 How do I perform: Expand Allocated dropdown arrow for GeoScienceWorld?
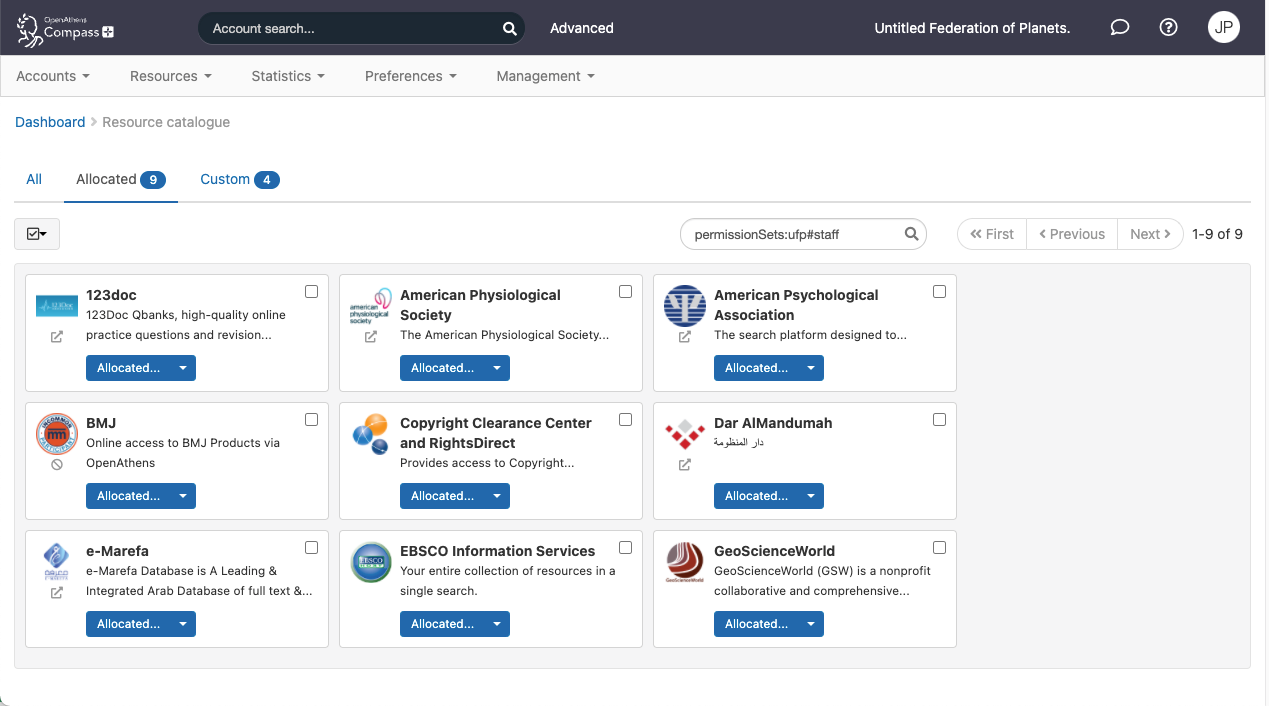(811, 624)
